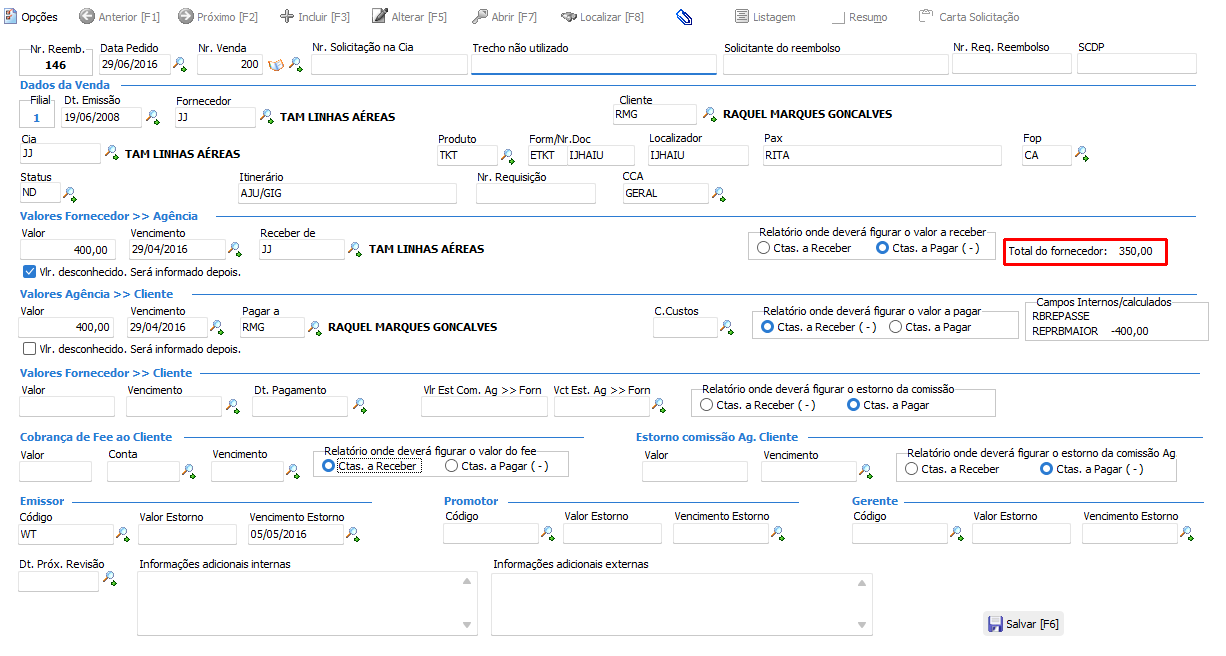The width and height of the screenshot is (1226, 656).
Task: Open Dt. Próx. Revisão date lookup
Action: point(110,578)
